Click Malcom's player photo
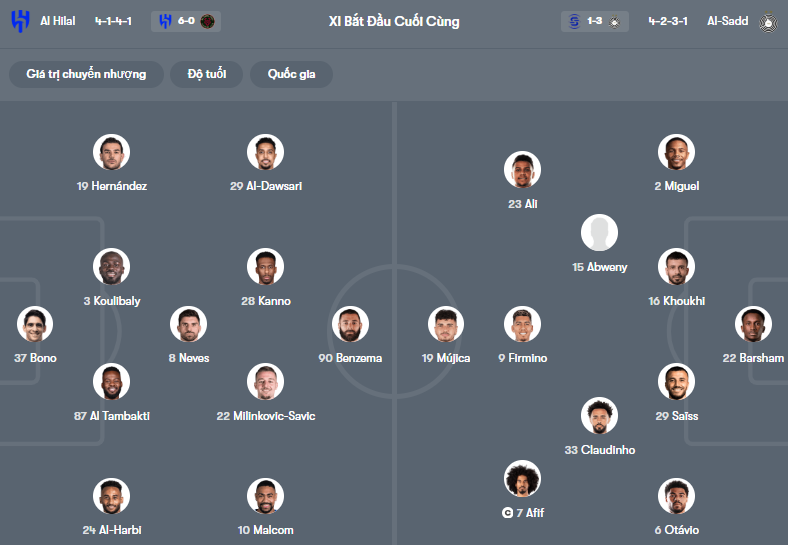Screen dimensions: 788x545 pyautogui.click(x=265, y=497)
